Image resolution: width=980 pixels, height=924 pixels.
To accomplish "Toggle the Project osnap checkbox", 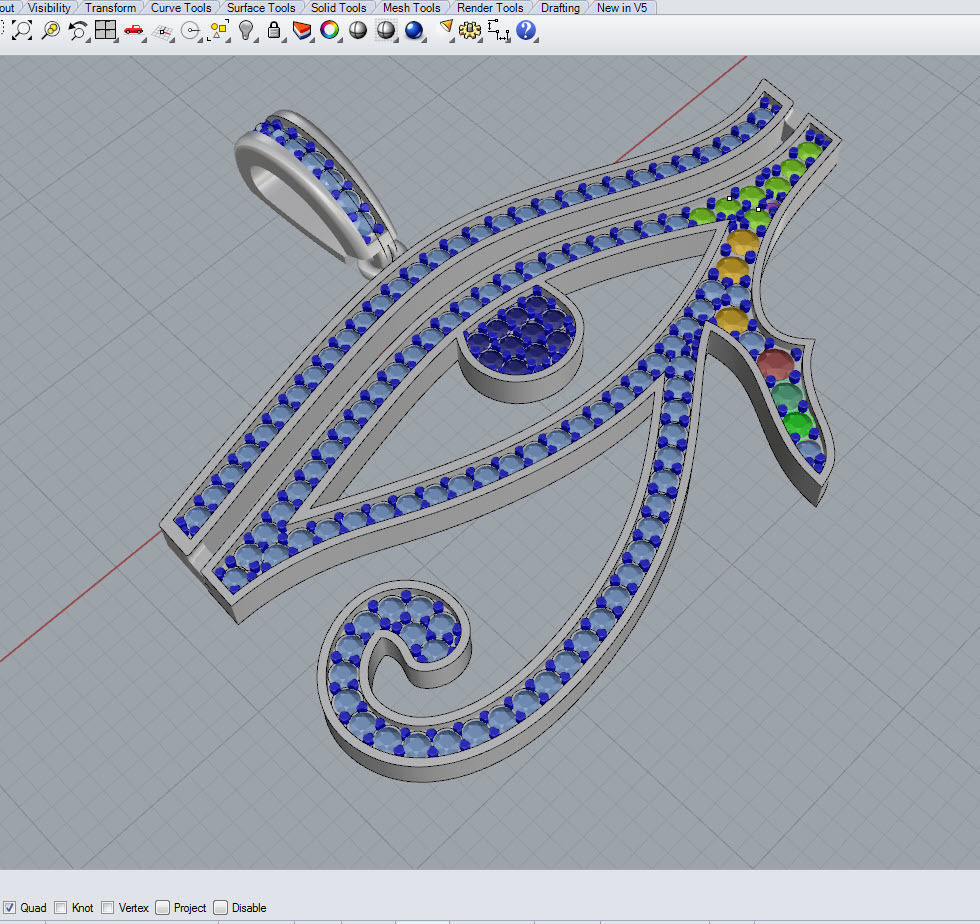I will pyautogui.click(x=162, y=907).
